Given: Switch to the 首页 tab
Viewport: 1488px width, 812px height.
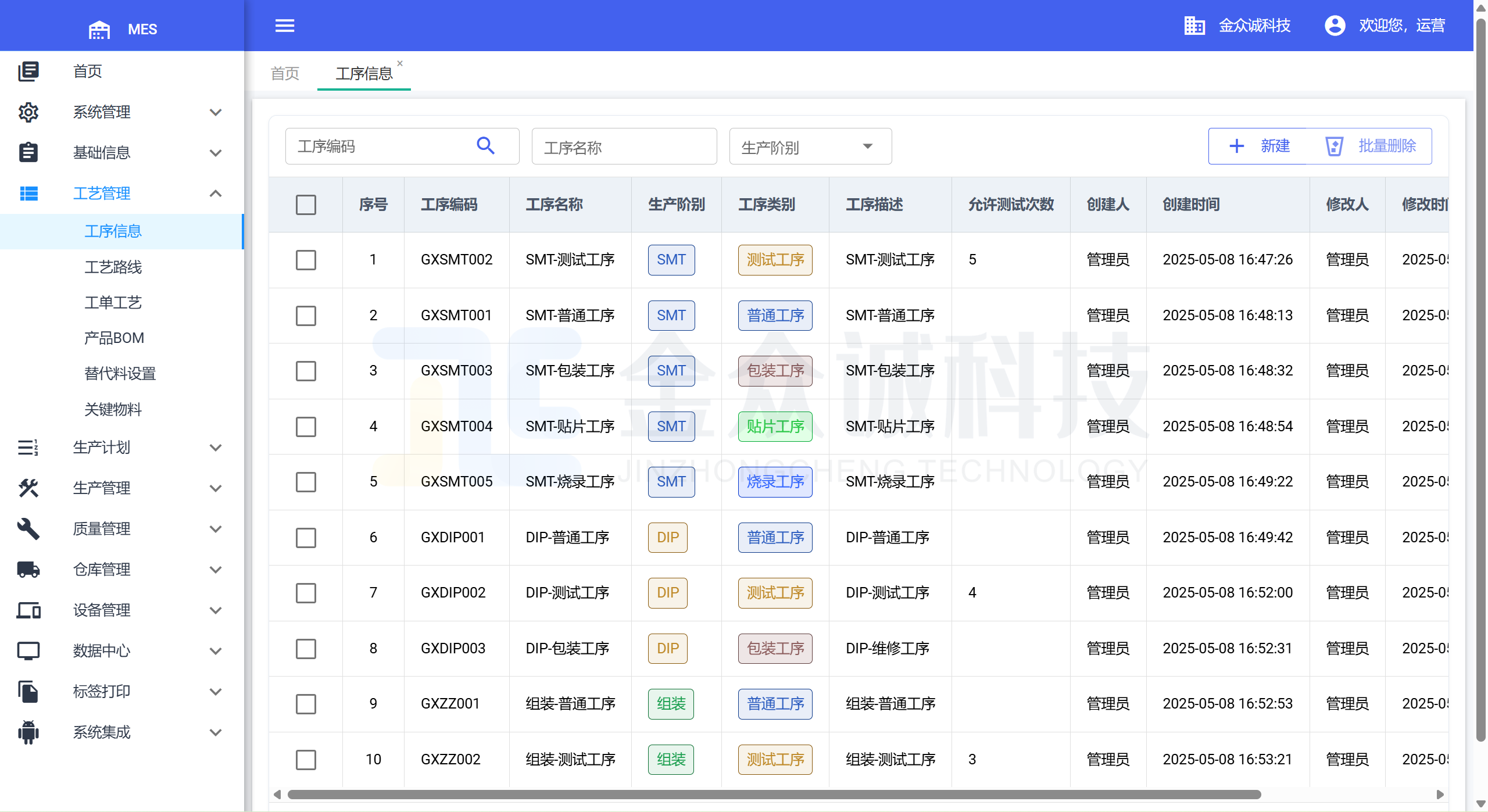Looking at the screenshot, I should (285, 73).
